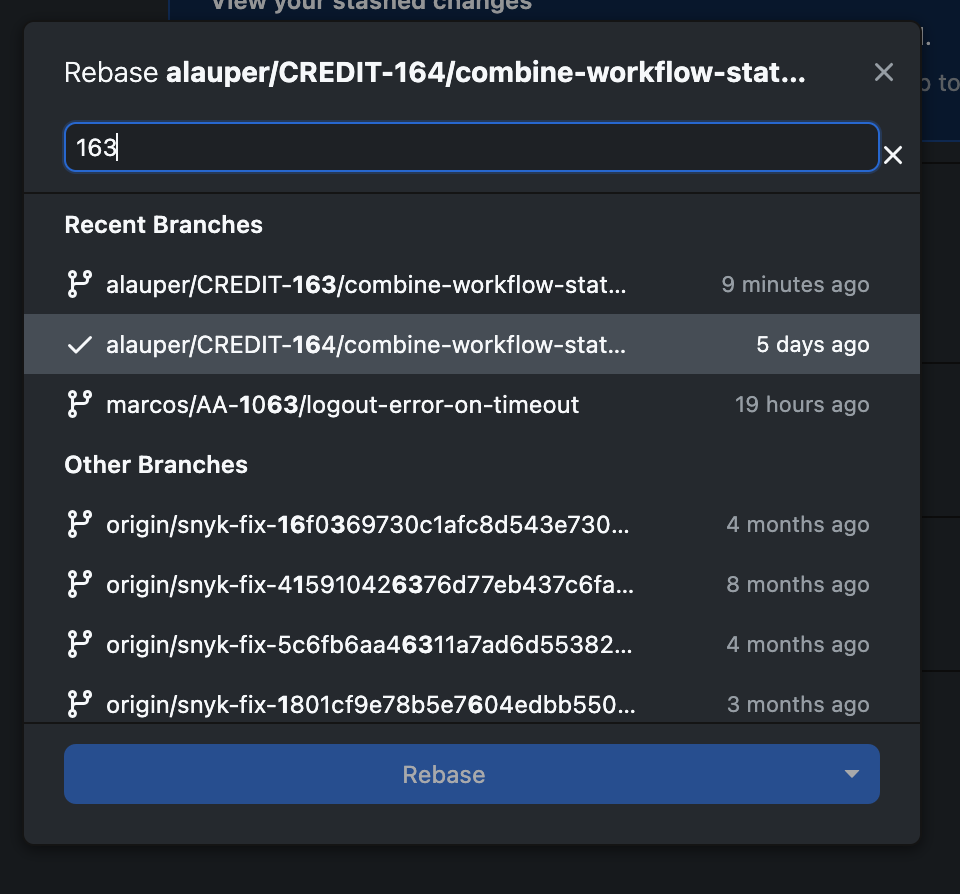This screenshot has height=894, width=960.
Task: Click the branch icon beside alauper/CREDIT-163
Action: (x=79, y=284)
